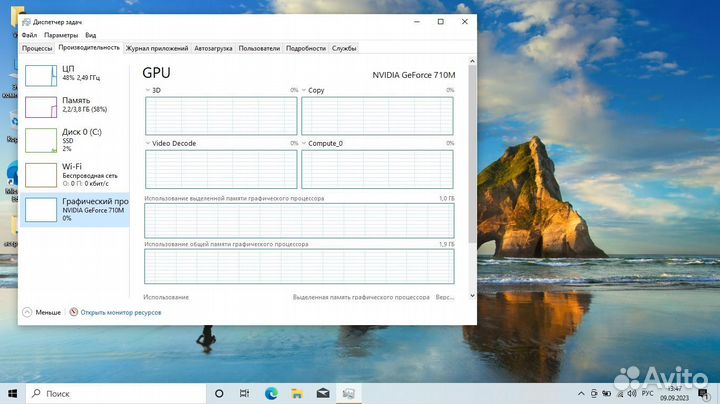Viewport: 720px width, 404px height.
Task: Open the Параметры menu
Action: coord(61,35)
